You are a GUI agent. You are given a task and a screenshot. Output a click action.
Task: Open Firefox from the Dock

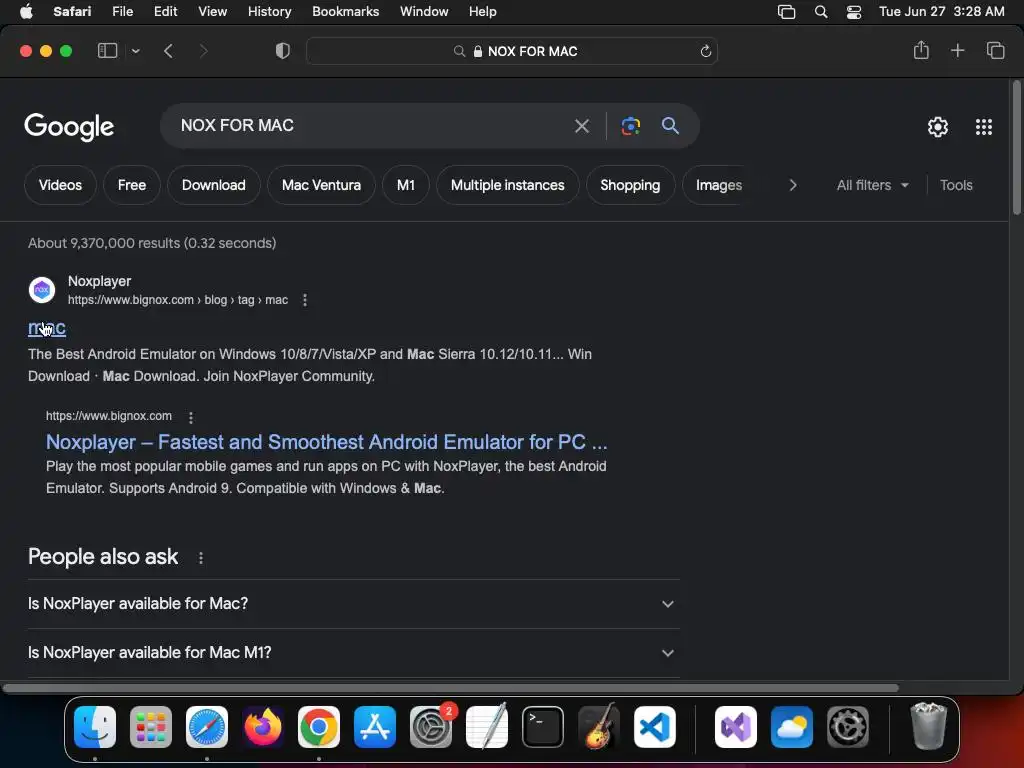click(x=263, y=726)
